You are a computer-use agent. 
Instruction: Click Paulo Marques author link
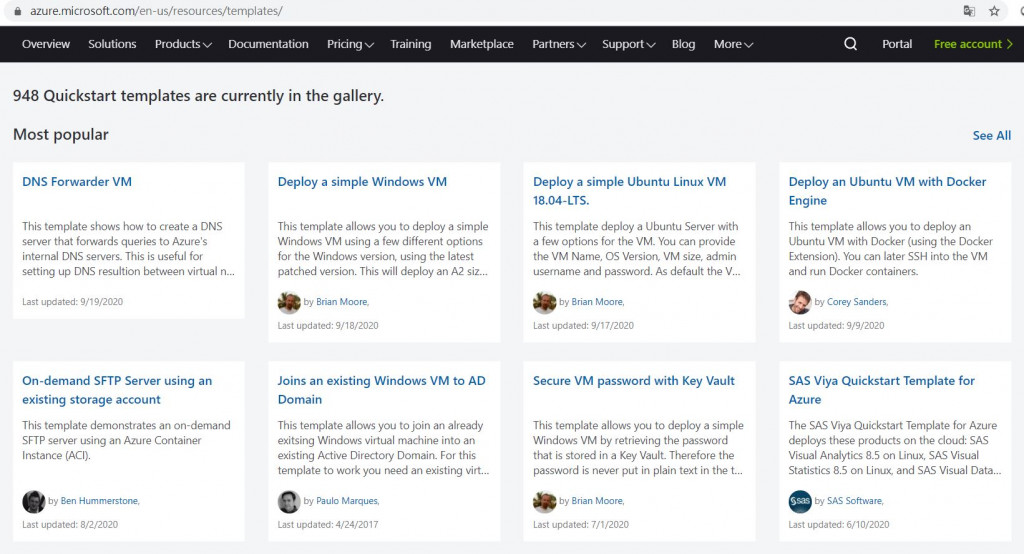pyautogui.click(x=347, y=500)
